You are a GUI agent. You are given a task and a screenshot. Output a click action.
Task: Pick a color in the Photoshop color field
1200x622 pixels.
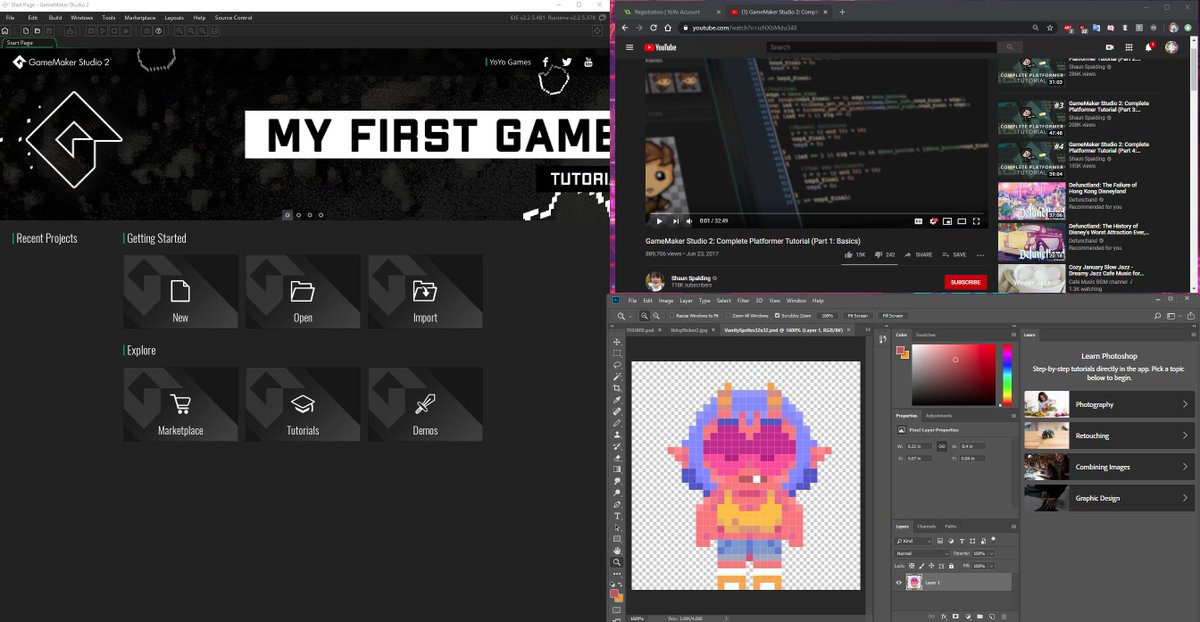tap(954, 375)
